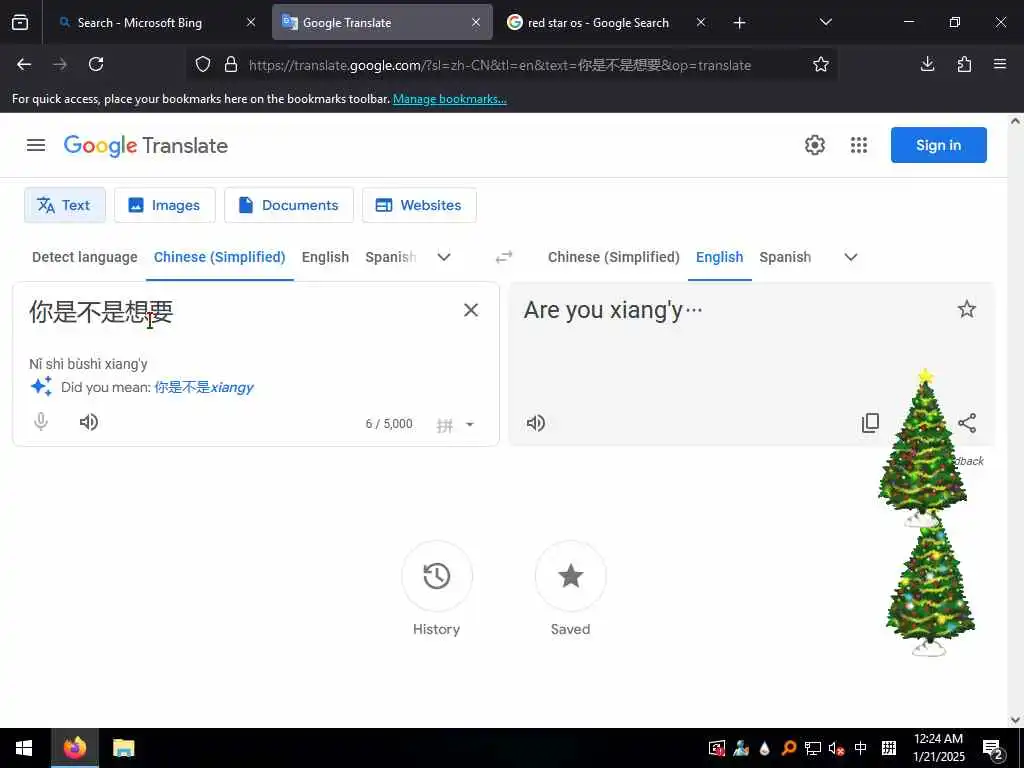Open Firefox downloads panel

927,64
